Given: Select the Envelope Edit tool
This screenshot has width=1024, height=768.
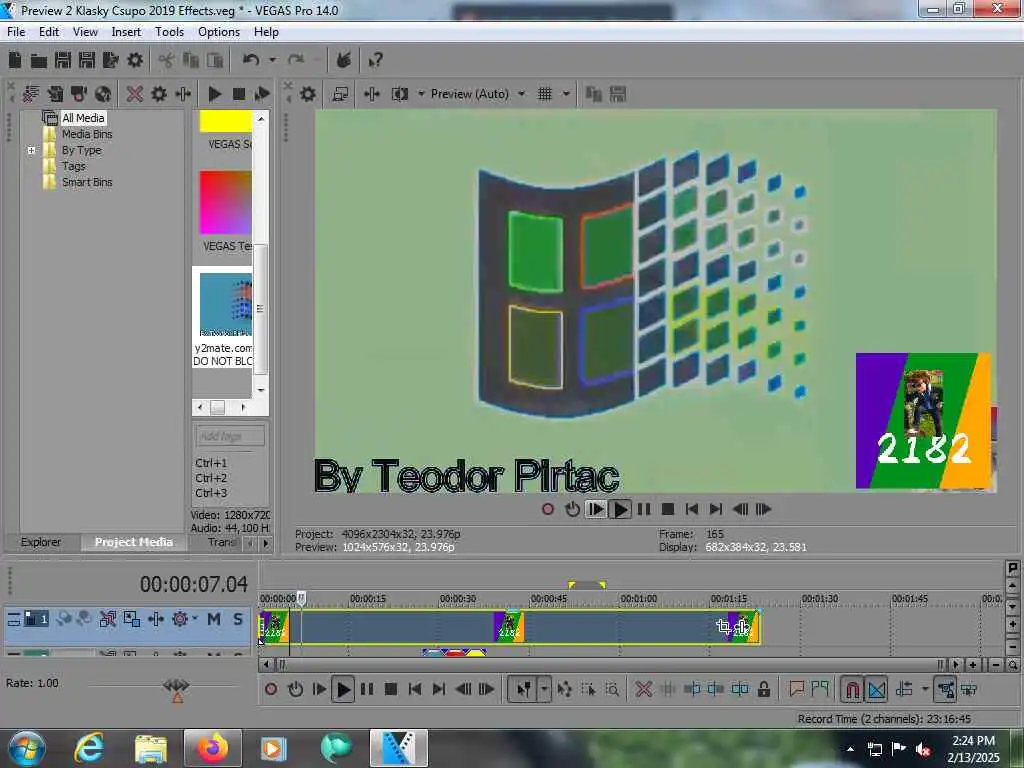Looking at the screenshot, I should click(x=565, y=689).
